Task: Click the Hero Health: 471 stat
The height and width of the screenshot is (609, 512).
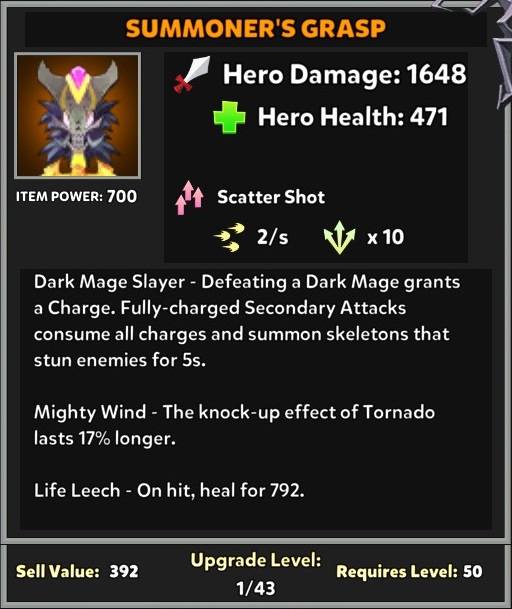Action: (353, 117)
